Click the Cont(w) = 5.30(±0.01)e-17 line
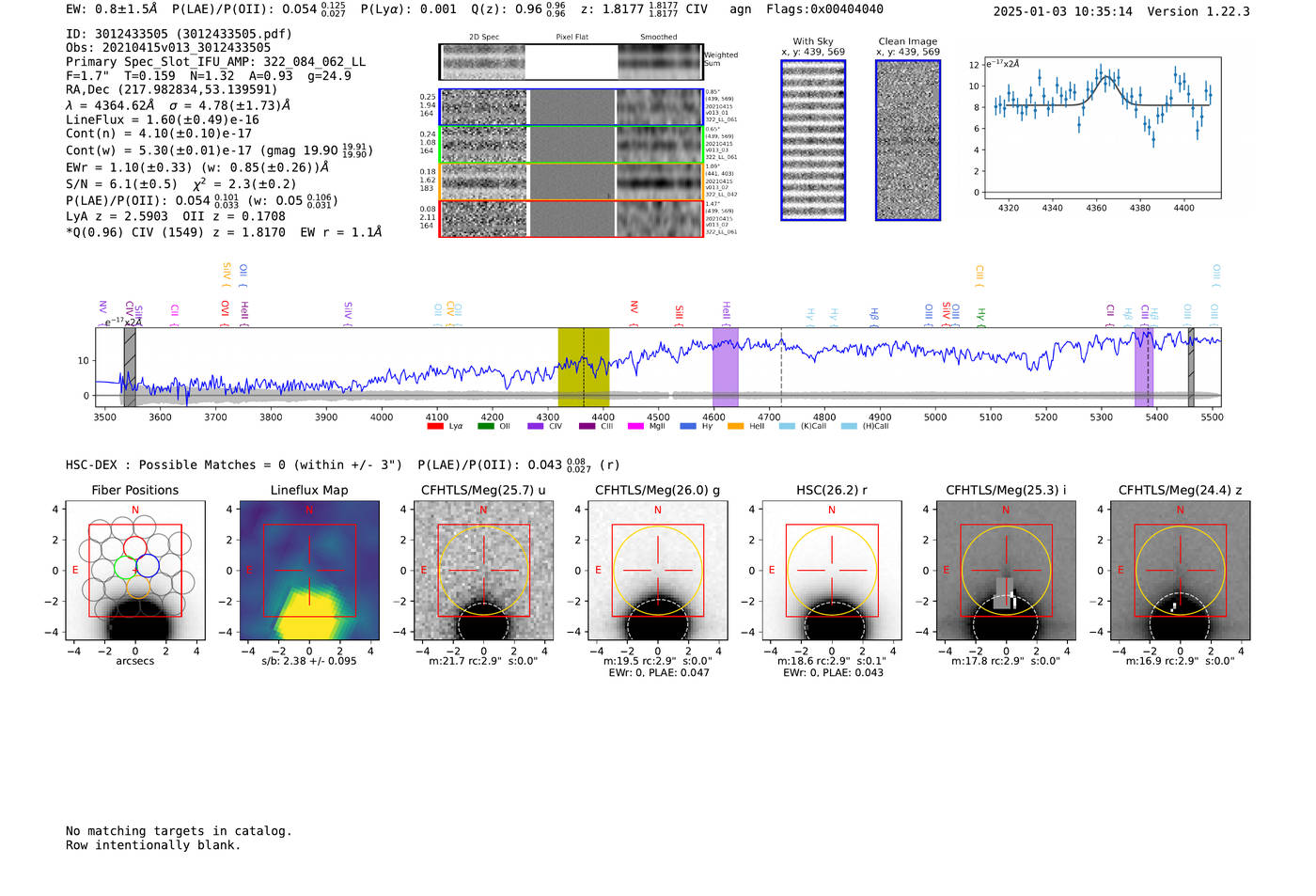The height and width of the screenshot is (896, 1316). [219, 150]
